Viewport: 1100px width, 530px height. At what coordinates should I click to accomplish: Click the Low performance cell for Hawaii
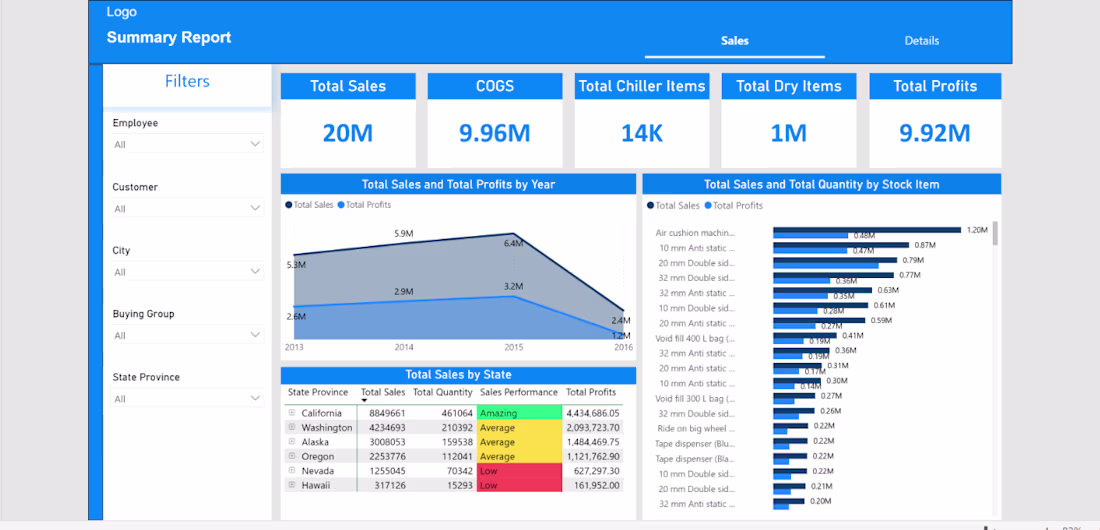(x=519, y=484)
